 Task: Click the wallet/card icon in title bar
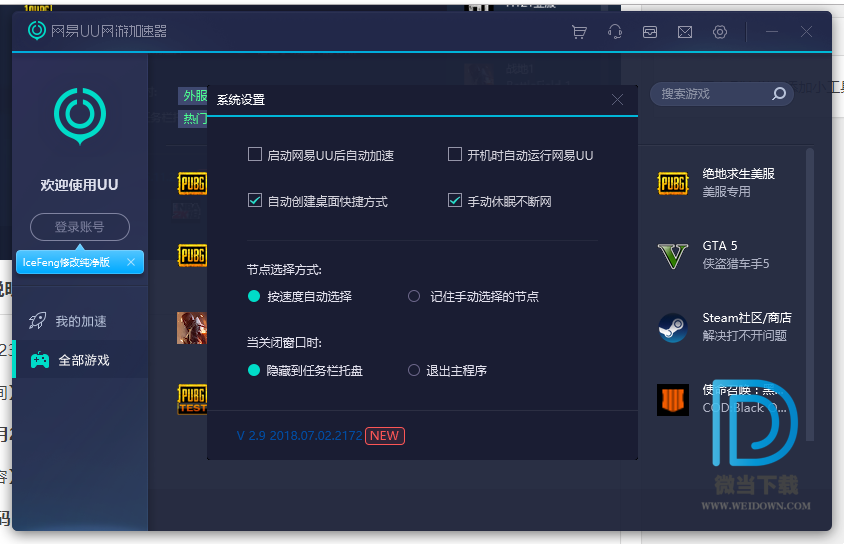click(x=650, y=32)
